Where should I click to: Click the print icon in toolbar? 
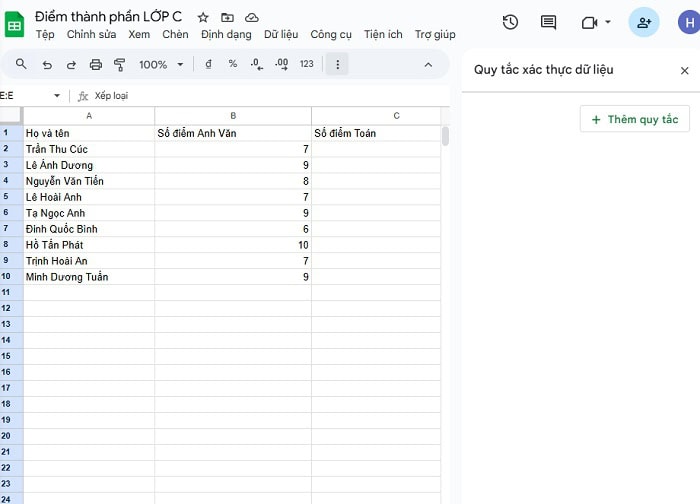[x=96, y=64]
